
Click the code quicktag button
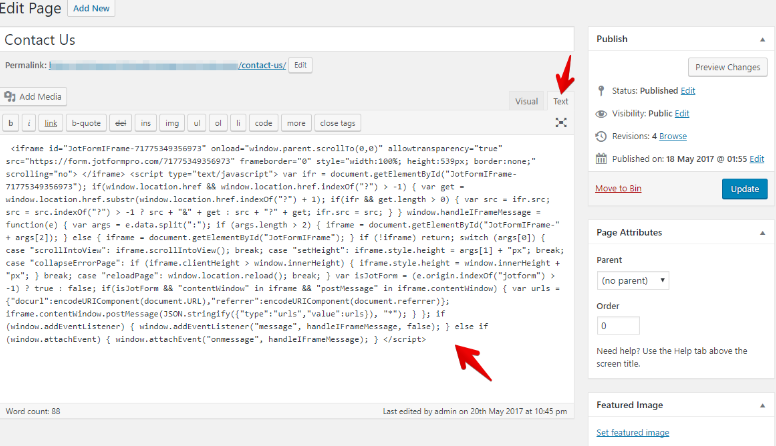(x=263, y=123)
